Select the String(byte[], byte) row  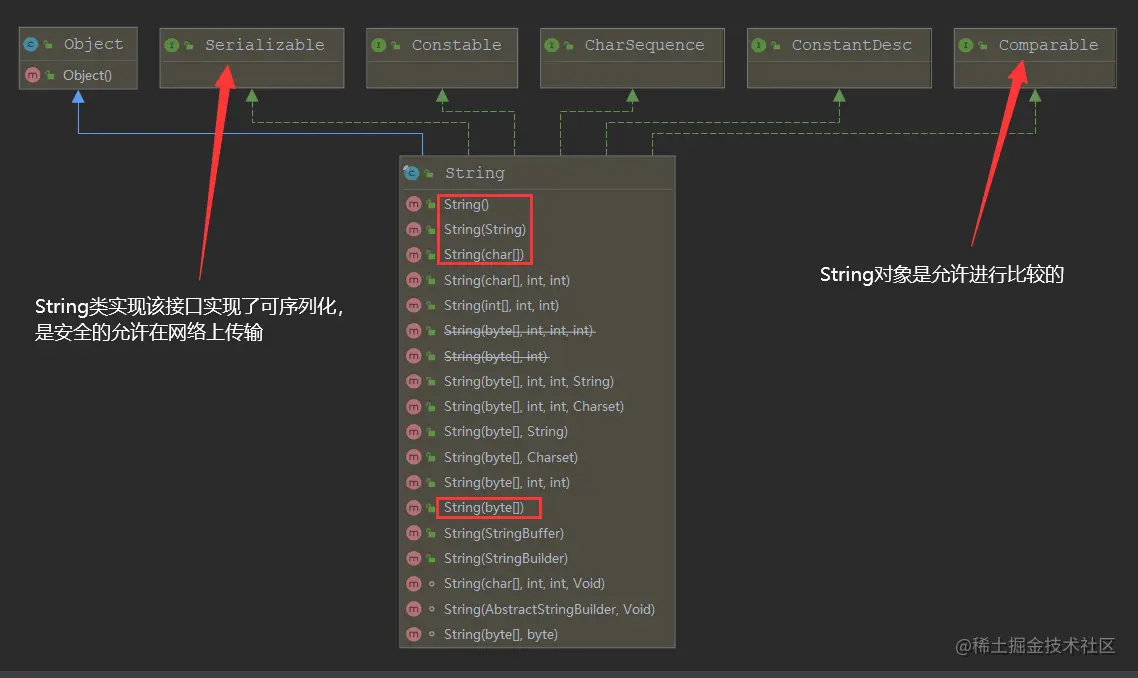click(x=537, y=634)
